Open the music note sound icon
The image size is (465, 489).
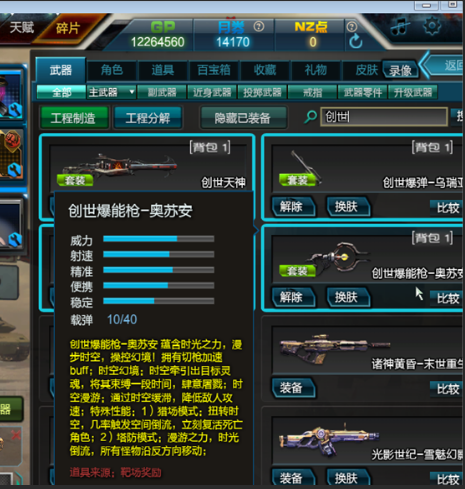[400, 27]
